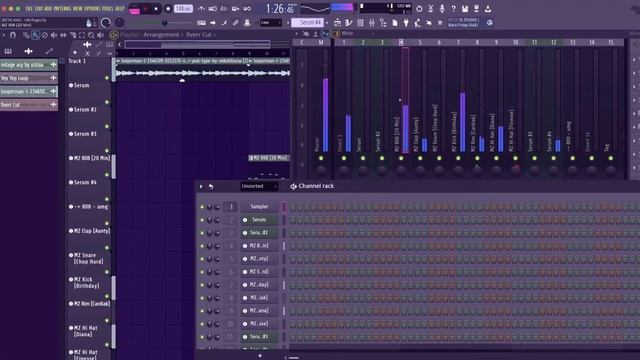Click the Sampler channel button
Image resolution: width=640 pixels, height=360 pixels.
pos(259,207)
